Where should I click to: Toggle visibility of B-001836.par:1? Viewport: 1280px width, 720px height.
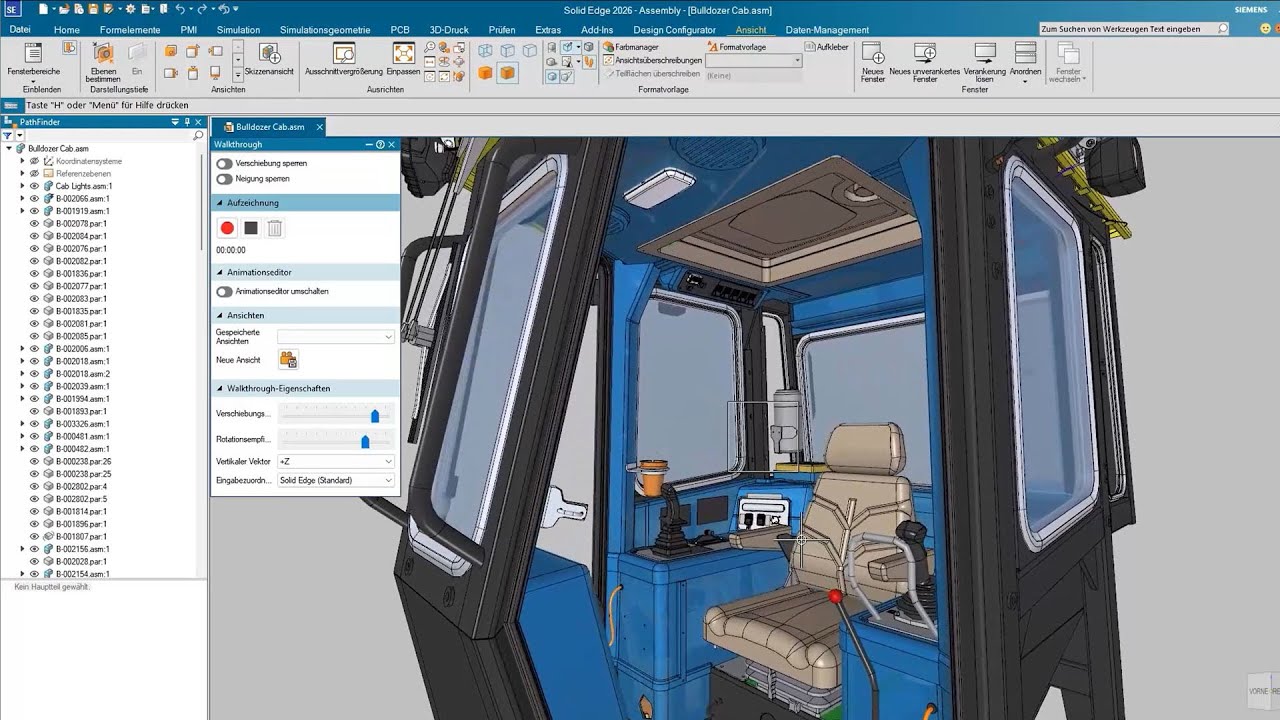34,274
